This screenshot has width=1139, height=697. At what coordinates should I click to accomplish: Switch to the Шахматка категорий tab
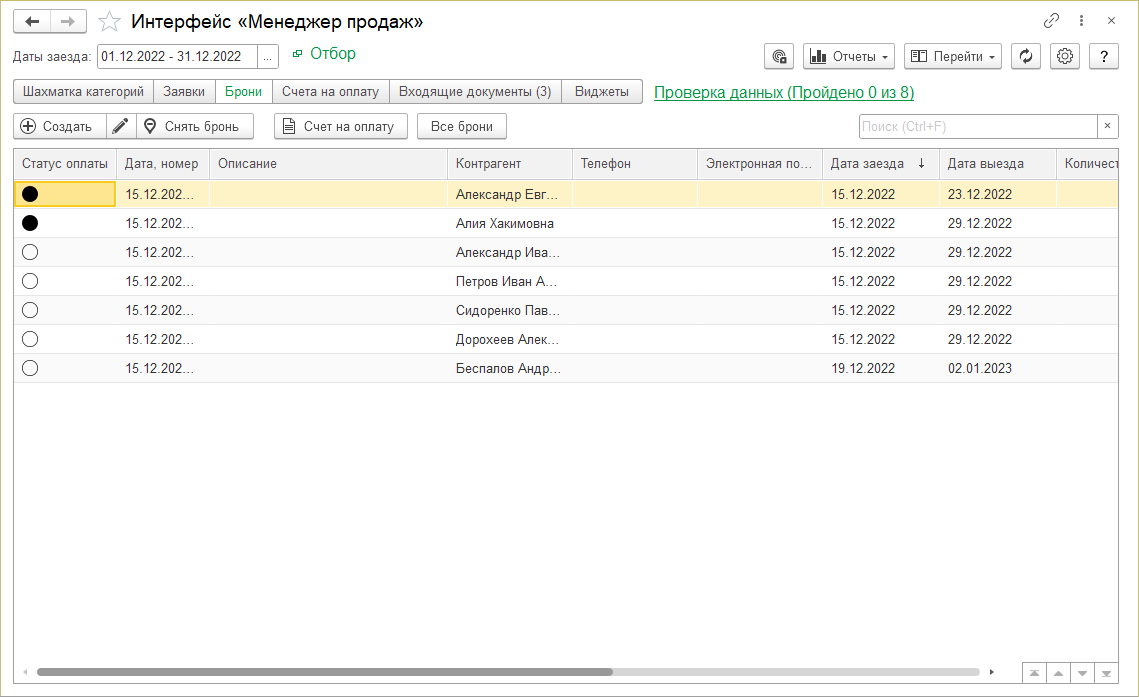(84, 91)
